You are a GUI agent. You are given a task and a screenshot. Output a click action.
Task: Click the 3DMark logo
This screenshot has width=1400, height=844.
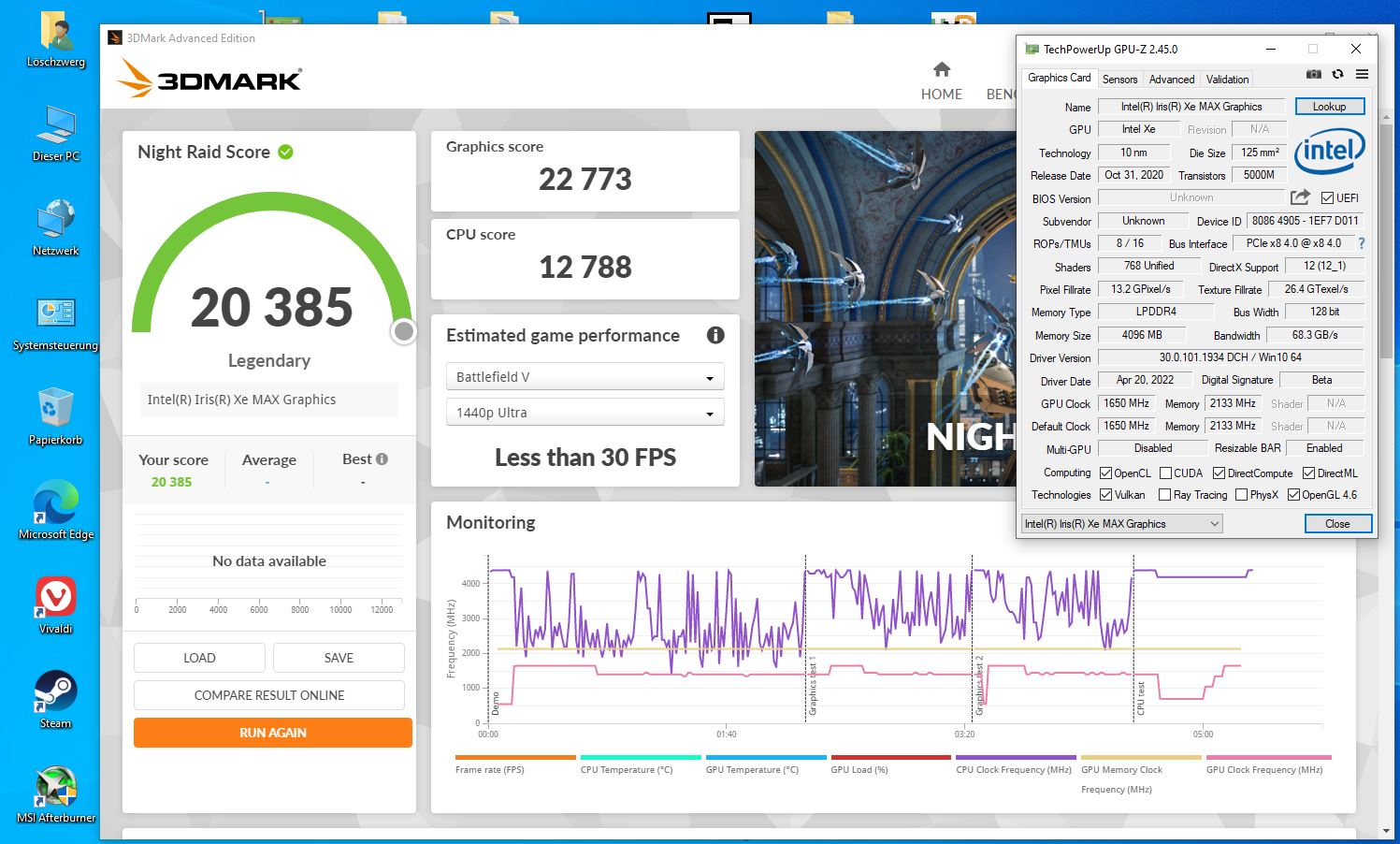[209, 80]
